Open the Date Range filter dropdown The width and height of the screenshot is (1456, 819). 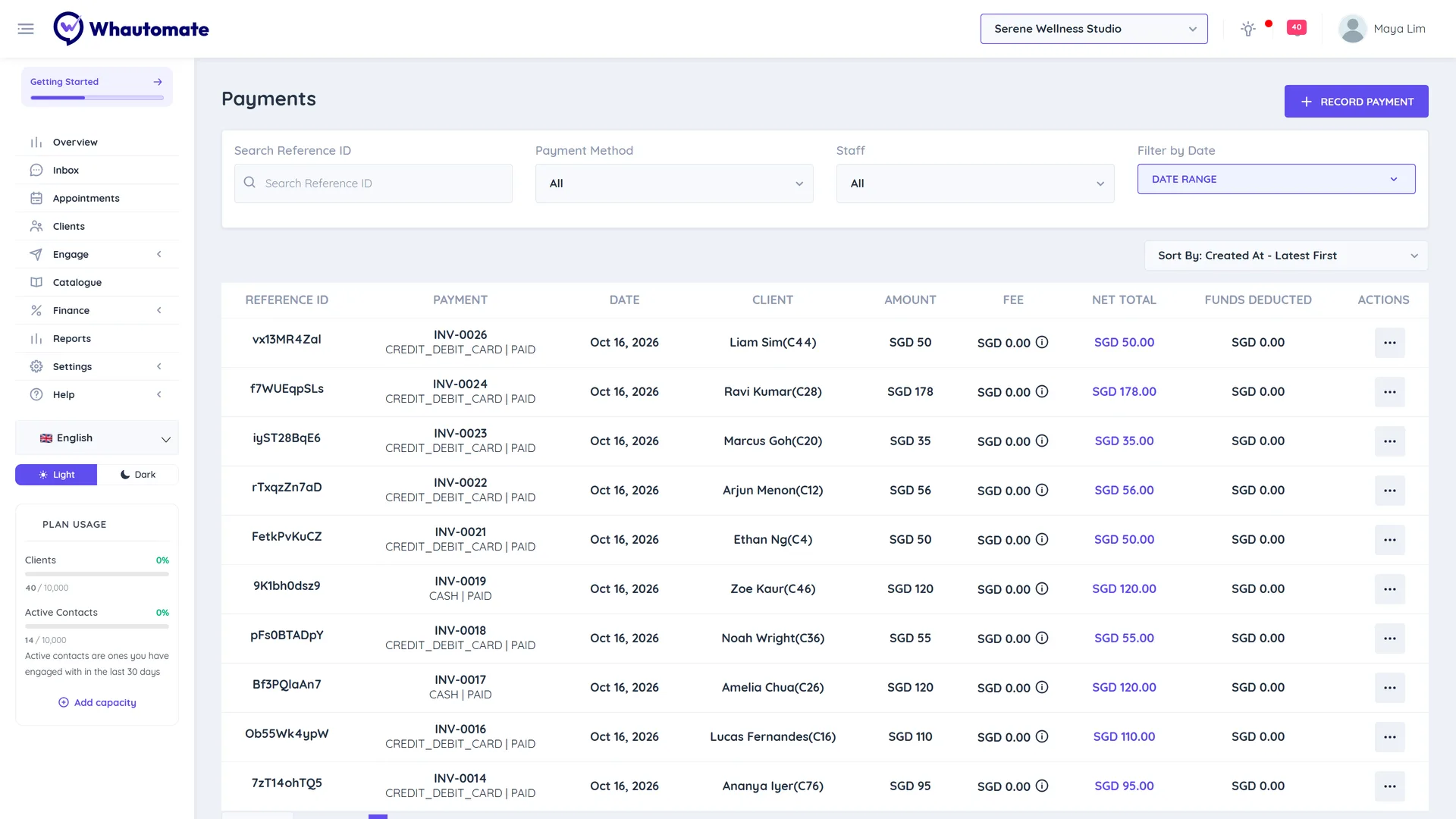pyautogui.click(x=1276, y=179)
